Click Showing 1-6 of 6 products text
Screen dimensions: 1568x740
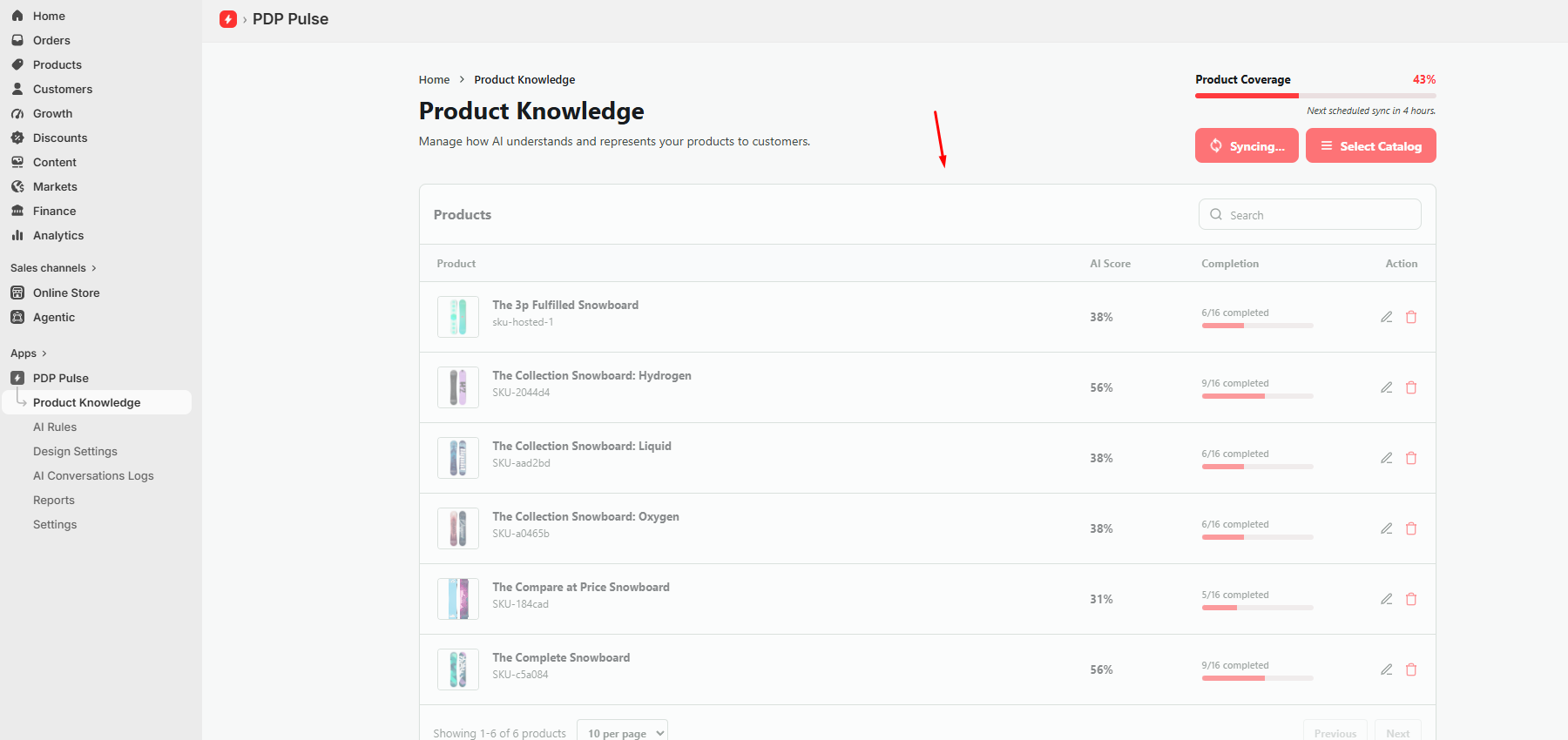pyautogui.click(x=499, y=733)
